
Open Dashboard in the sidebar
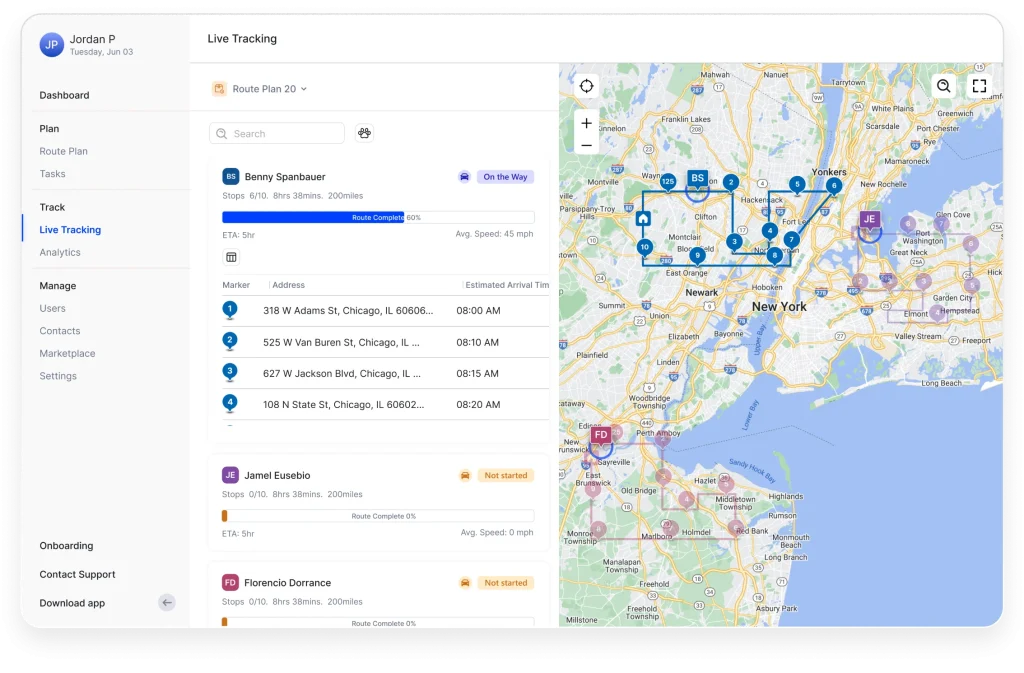pyautogui.click(x=64, y=95)
